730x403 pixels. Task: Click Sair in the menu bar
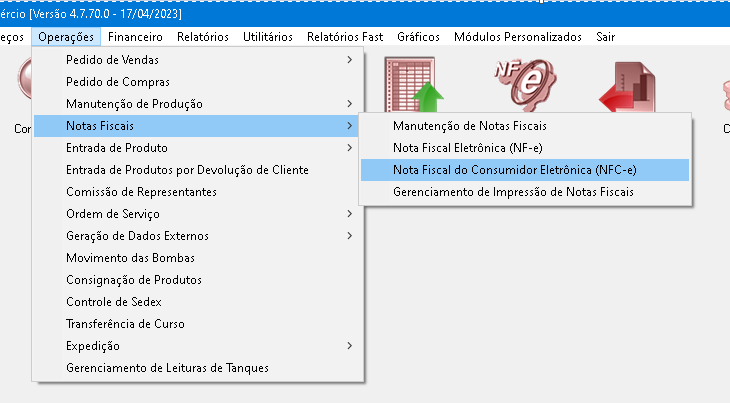point(606,37)
